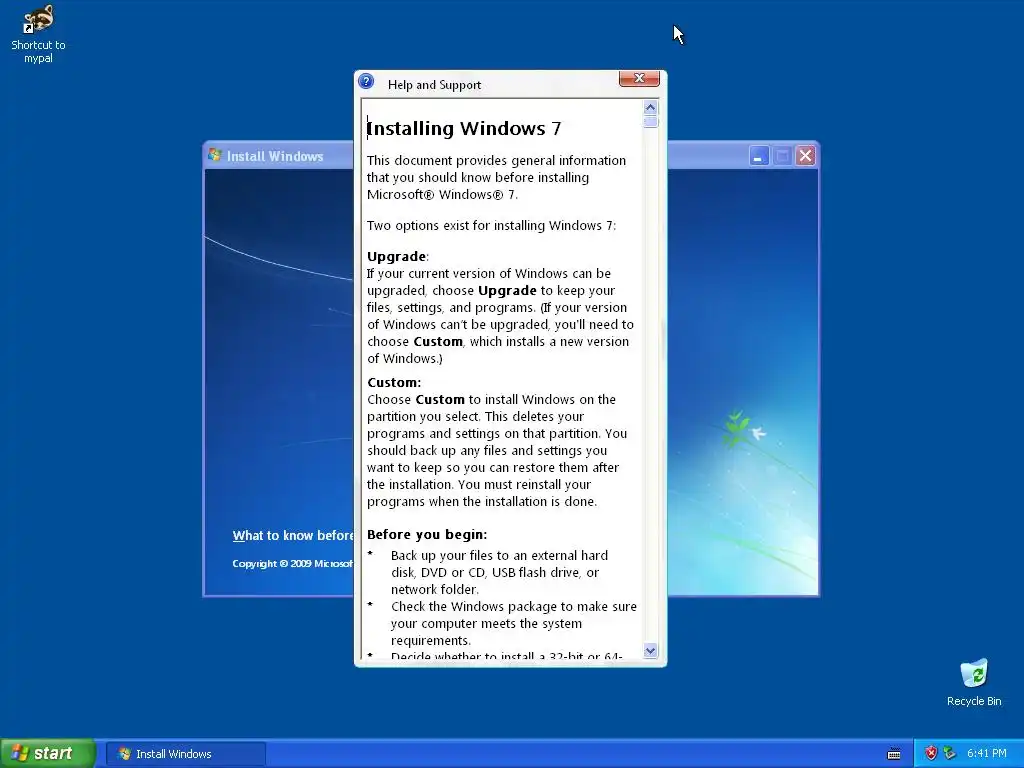Close the Install Windows window
1024x768 pixels.
point(805,156)
